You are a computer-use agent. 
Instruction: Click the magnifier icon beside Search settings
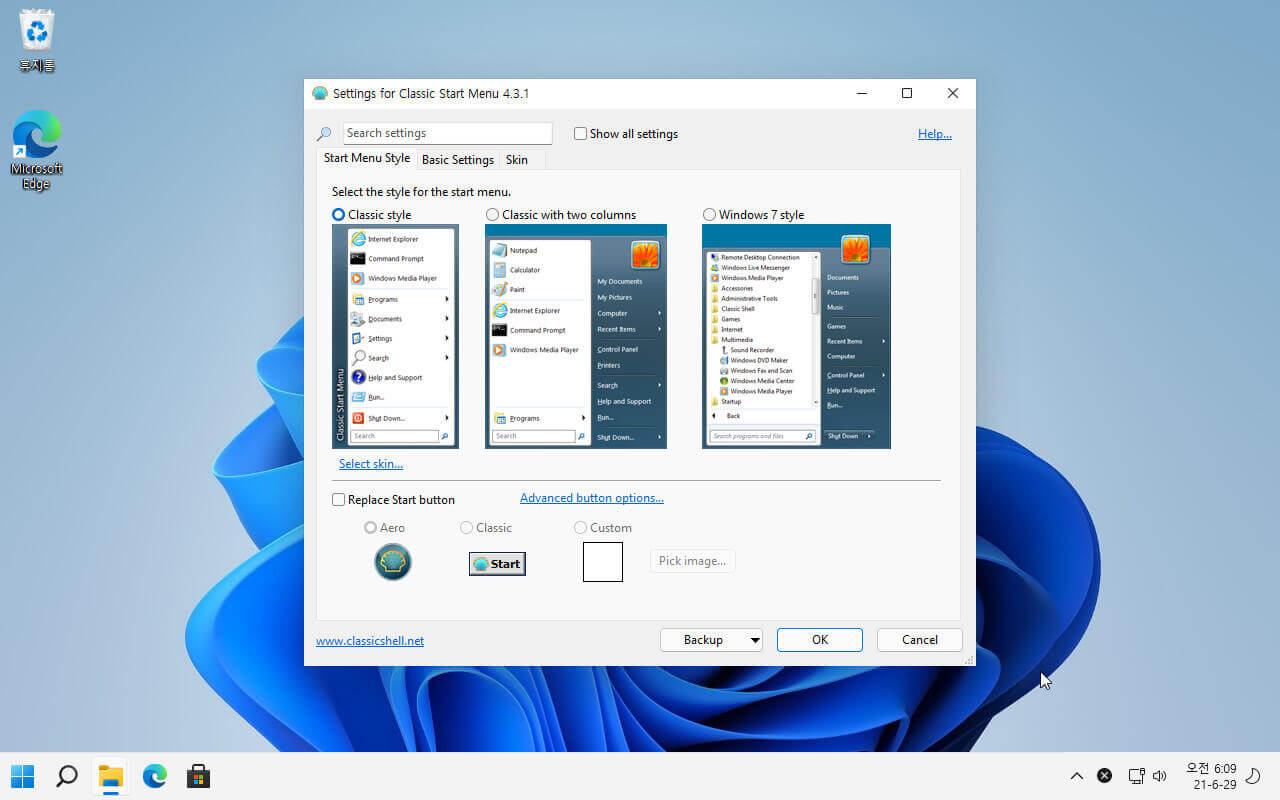pyautogui.click(x=324, y=134)
